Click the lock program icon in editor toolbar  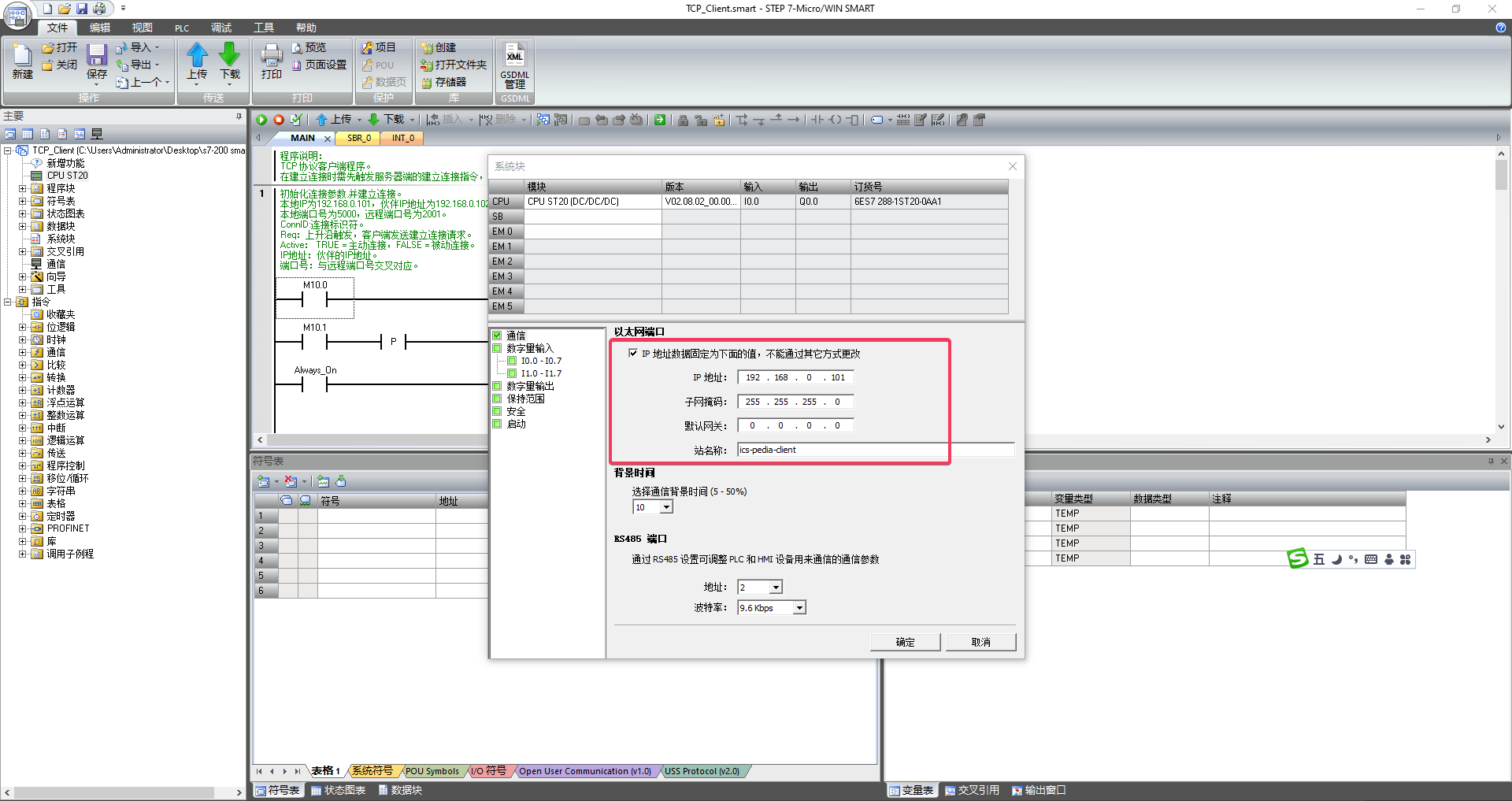click(683, 120)
